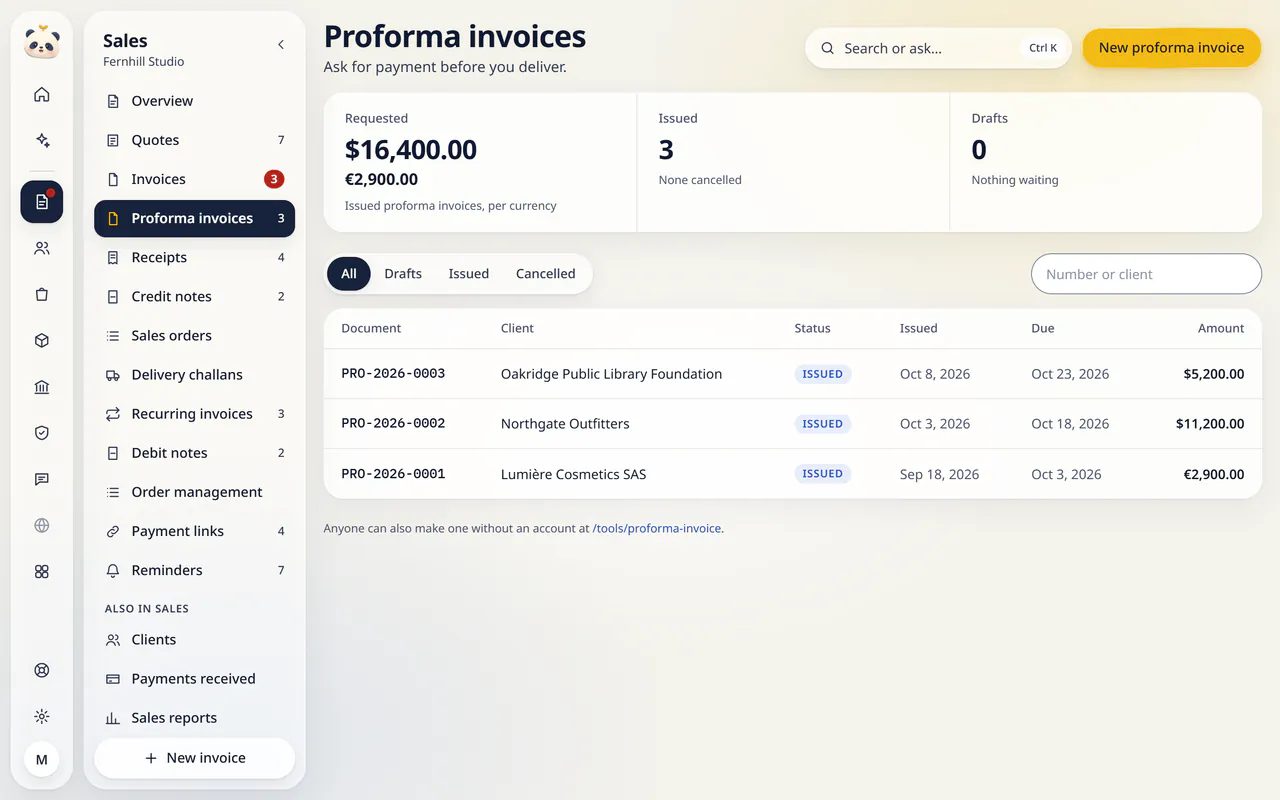Open Invoices in the Sales sidebar

[x=194, y=179]
